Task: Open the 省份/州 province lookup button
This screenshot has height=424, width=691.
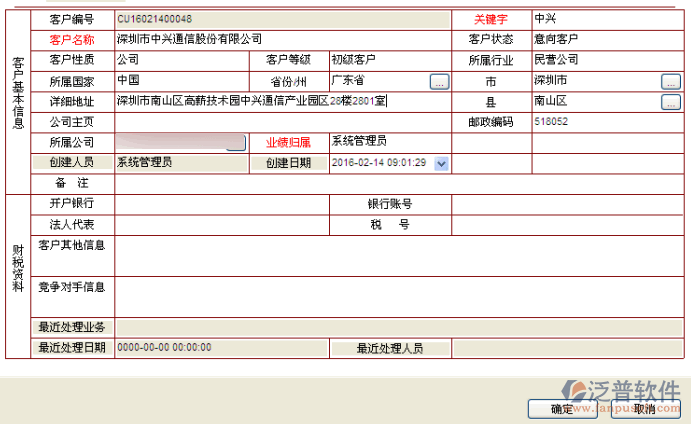Action: click(x=439, y=81)
